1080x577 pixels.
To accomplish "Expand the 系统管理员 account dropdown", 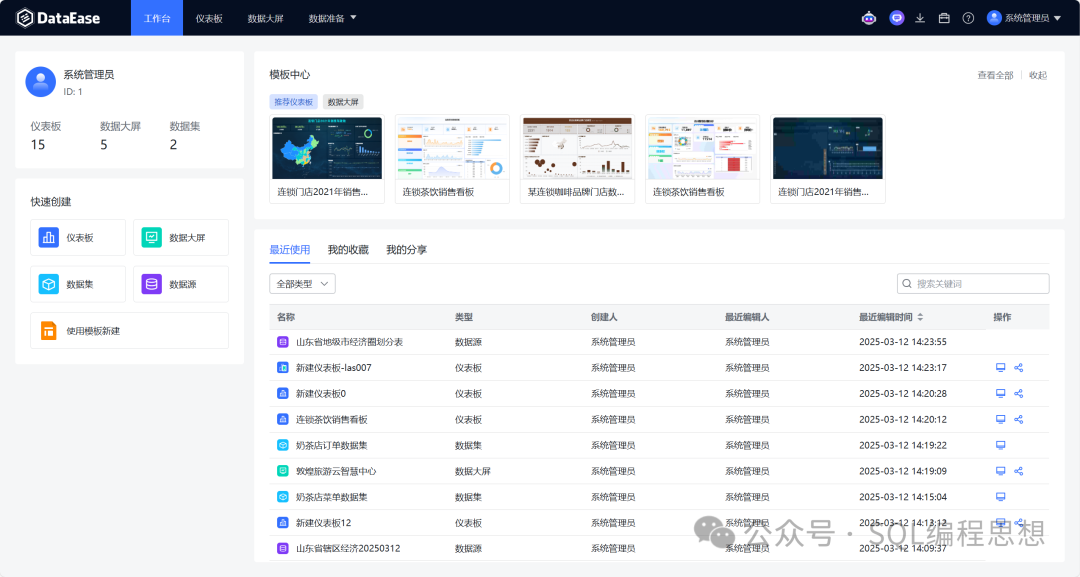I will click(x=1025, y=18).
